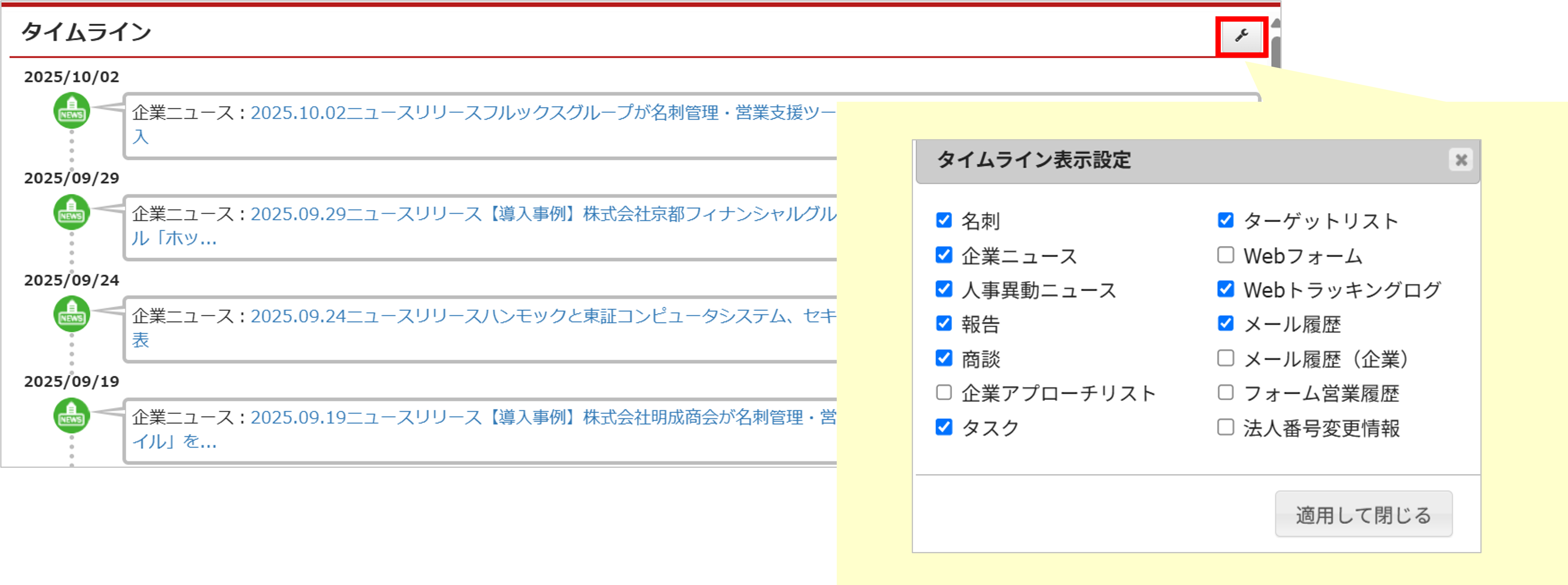This screenshot has width=1568, height=585.
Task: Click the news icon for 2025/09/24
Action: pyautogui.click(x=72, y=314)
